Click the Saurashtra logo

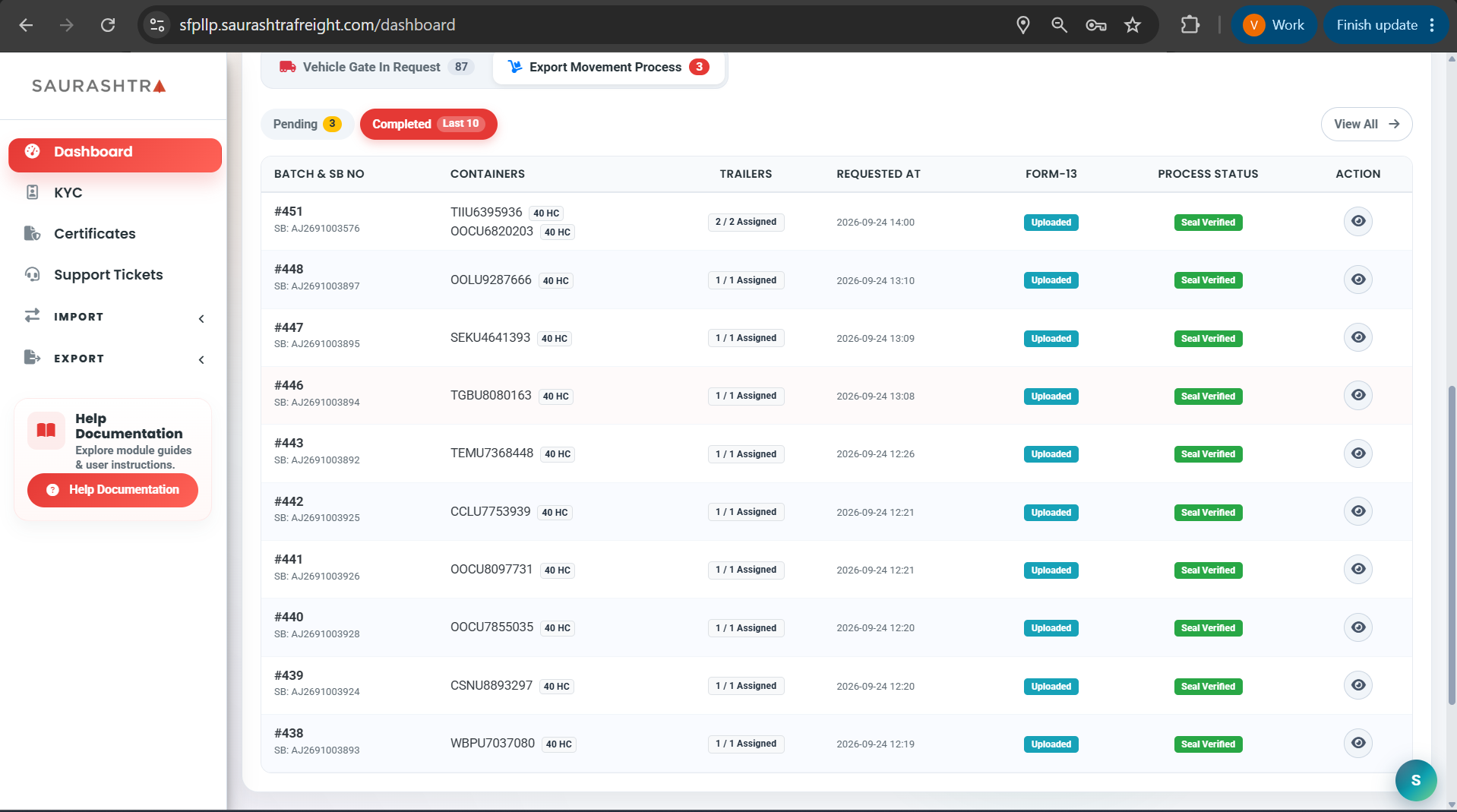[99, 86]
